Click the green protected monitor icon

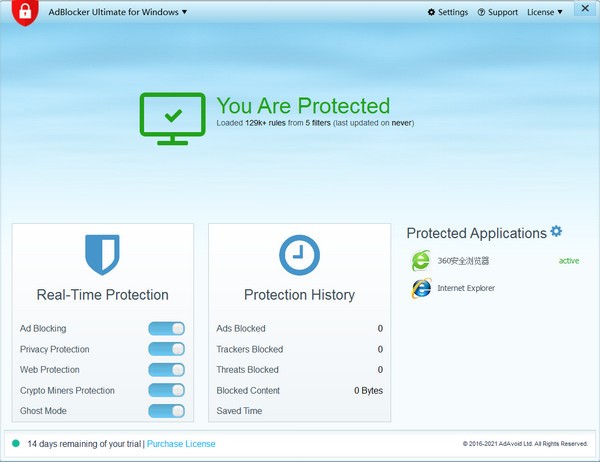(174, 118)
